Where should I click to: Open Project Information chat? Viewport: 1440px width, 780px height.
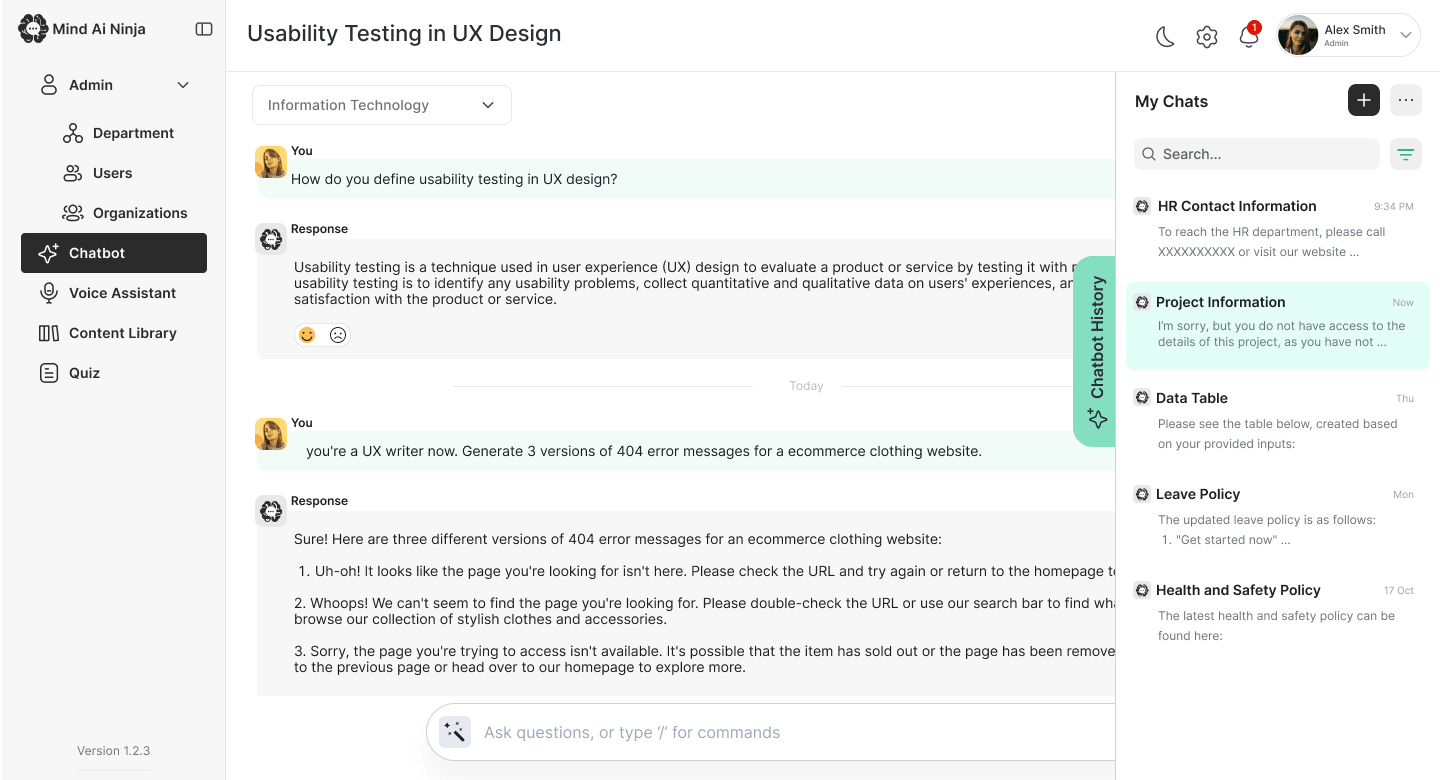point(1278,325)
